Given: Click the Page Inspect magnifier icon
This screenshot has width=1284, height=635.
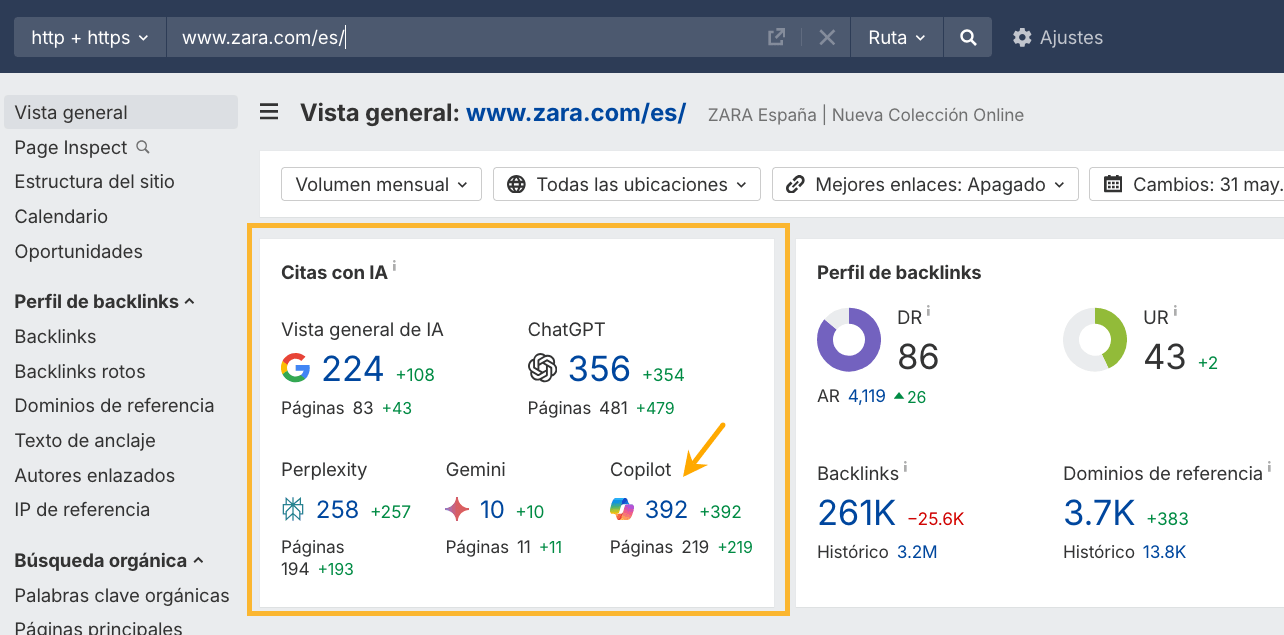Looking at the screenshot, I should pos(143,147).
